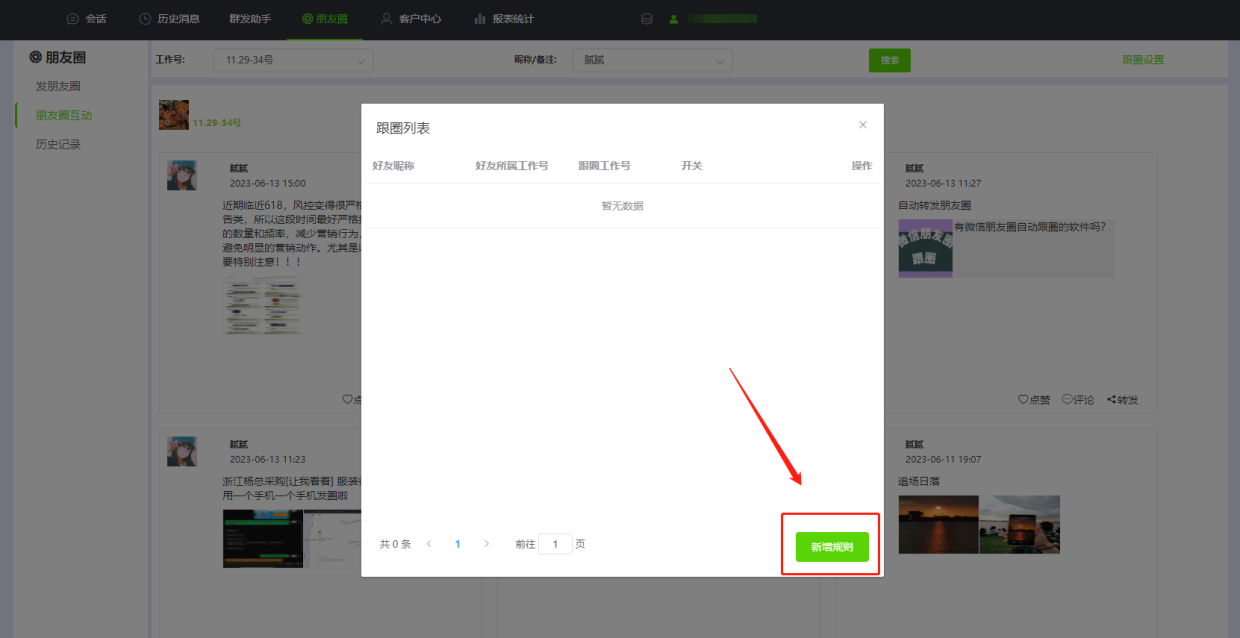The height and width of the screenshot is (638, 1240).
Task: Click the green 搜索 button
Action: click(890, 60)
